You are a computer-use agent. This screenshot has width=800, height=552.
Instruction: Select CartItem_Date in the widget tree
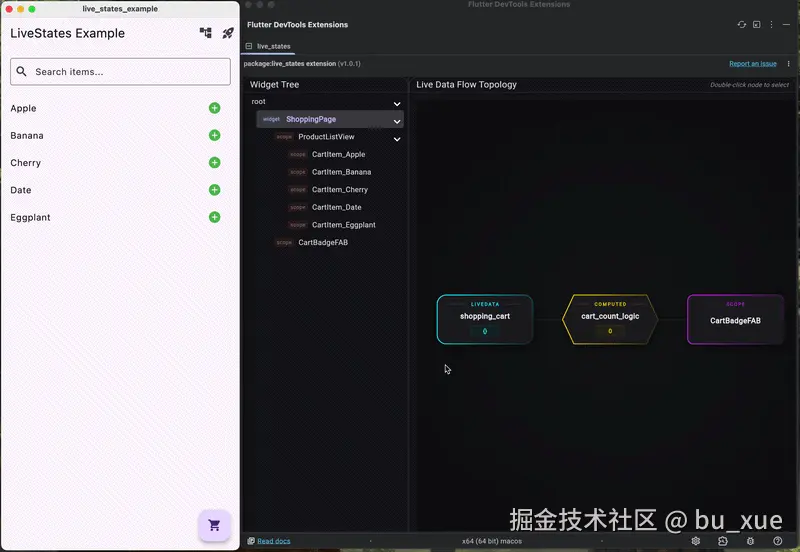click(x=336, y=207)
